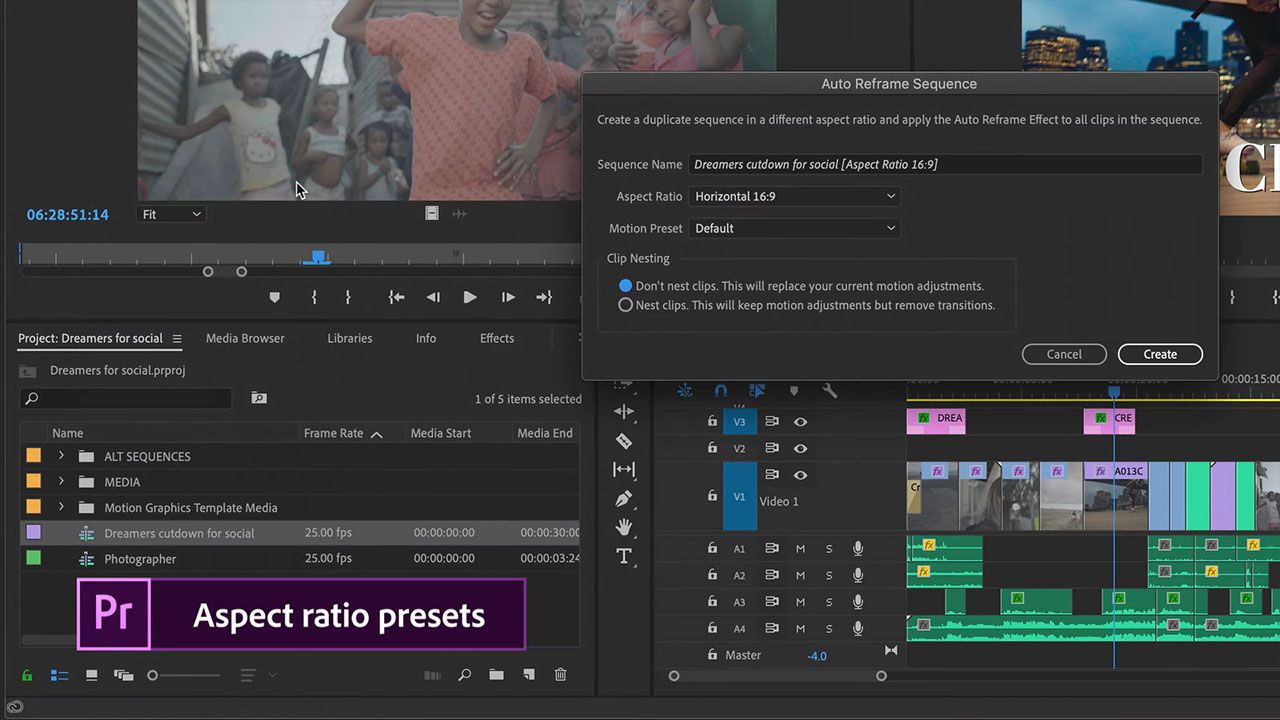Open the timeline wrench settings icon
Image resolution: width=1280 pixels, height=720 pixels.
click(829, 391)
